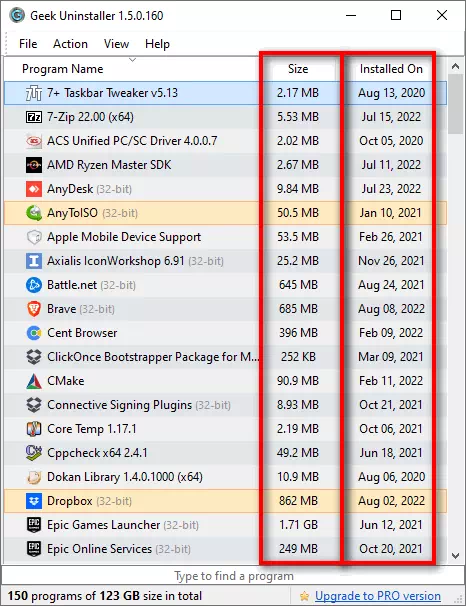The height and width of the screenshot is (606, 466).
Task: Select the CMake program name
Action: point(66,381)
